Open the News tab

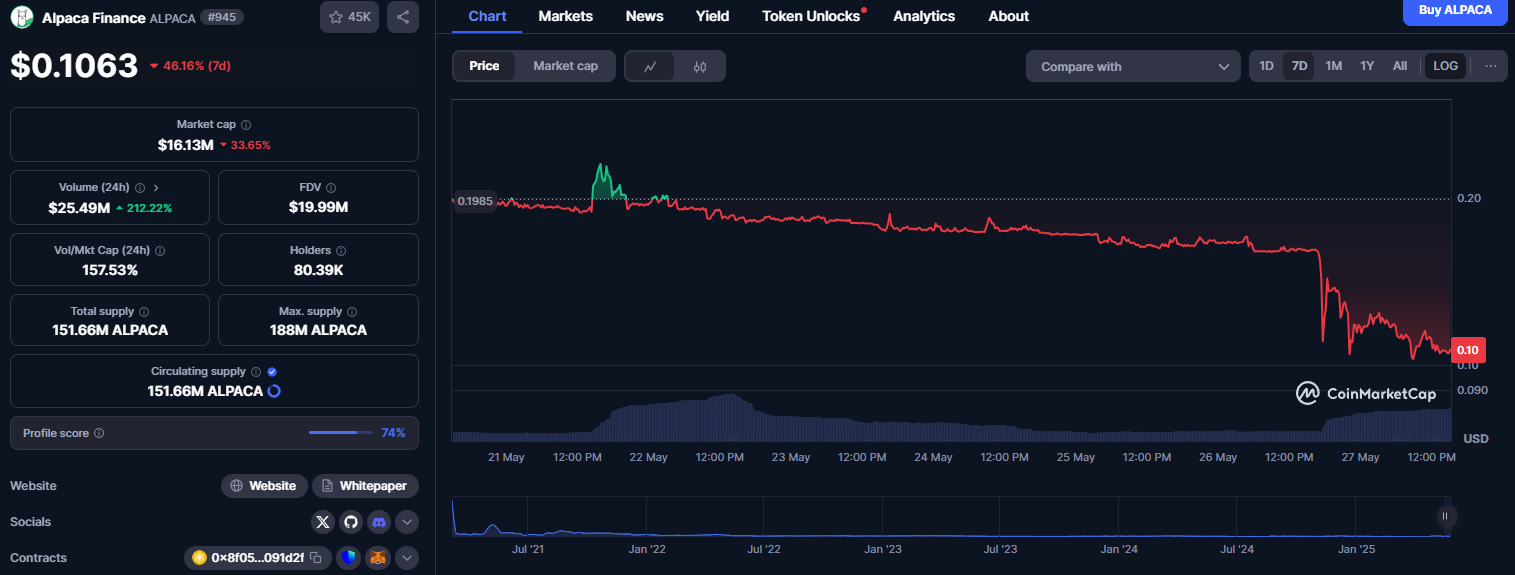pos(644,16)
